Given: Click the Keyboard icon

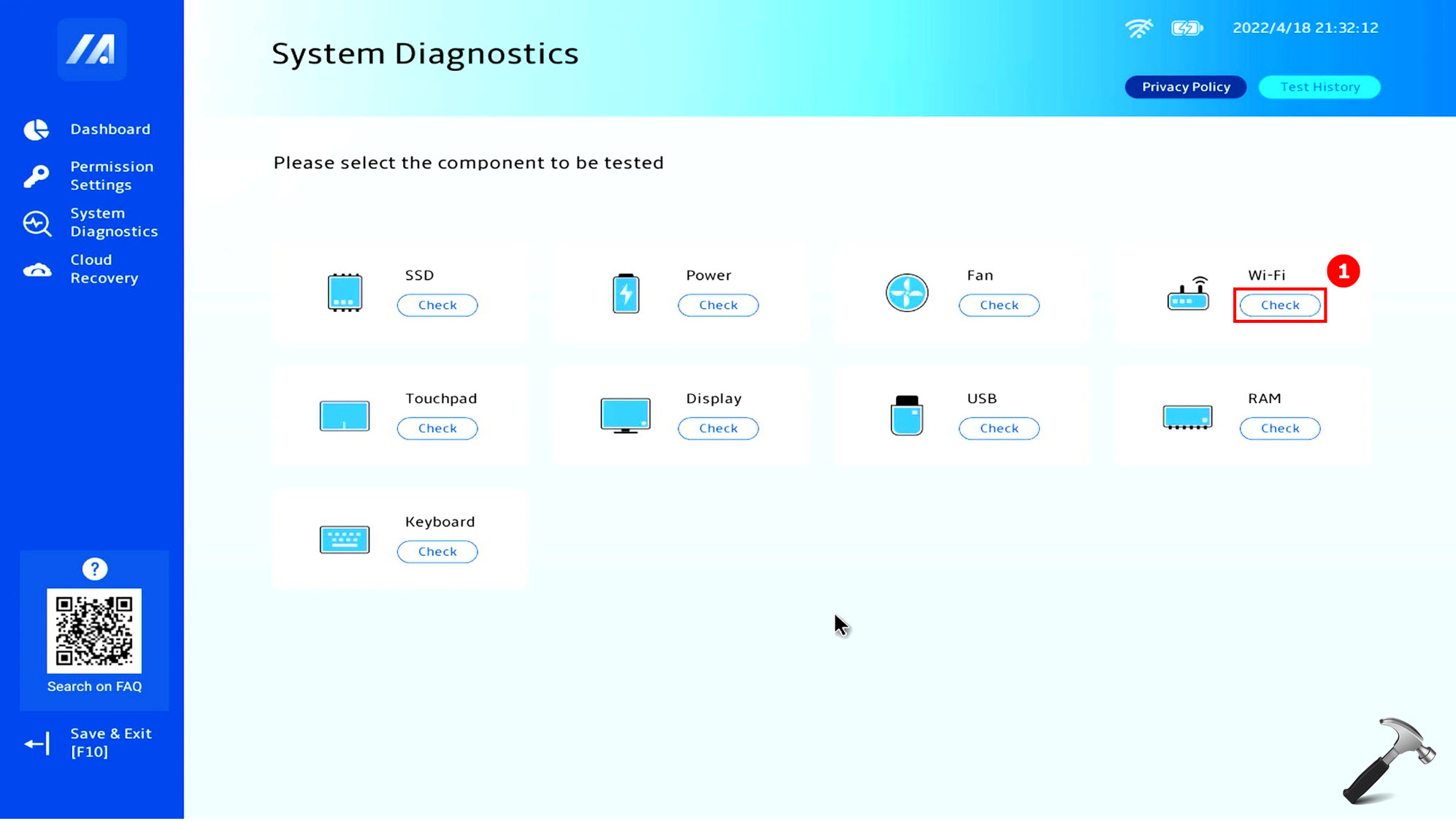Looking at the screenshot, I should click(345, 540).
